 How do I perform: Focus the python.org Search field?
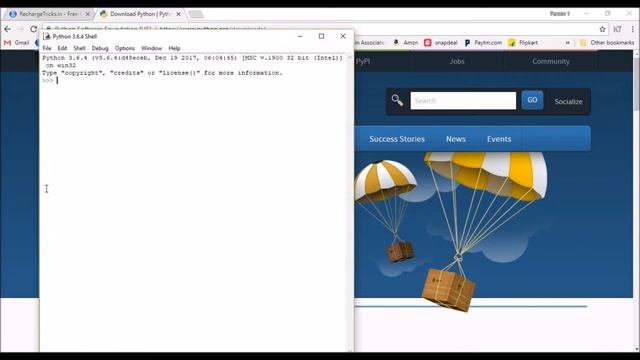click(x=463, y=101)
